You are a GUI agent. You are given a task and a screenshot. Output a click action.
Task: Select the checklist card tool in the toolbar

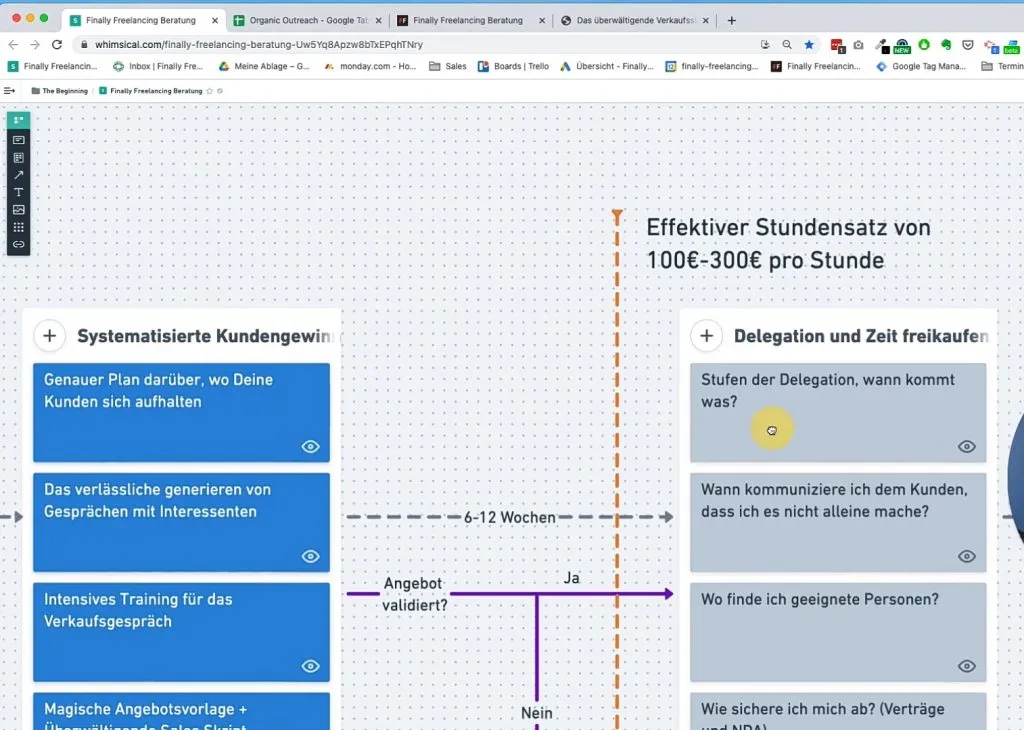click(18, 157)
